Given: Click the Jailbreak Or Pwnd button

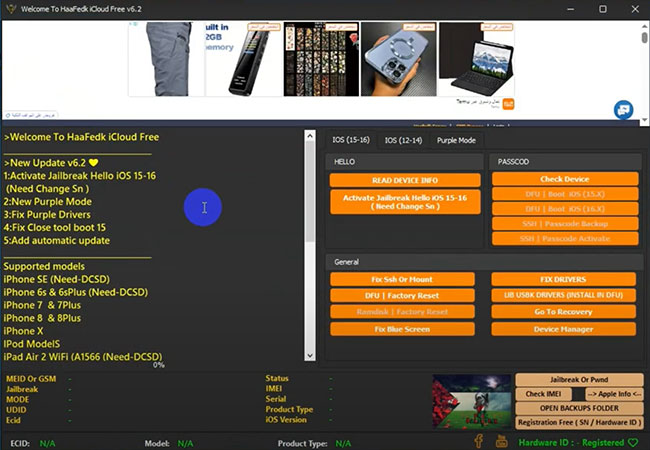Looking at the screenshot, I should (579, 380).
